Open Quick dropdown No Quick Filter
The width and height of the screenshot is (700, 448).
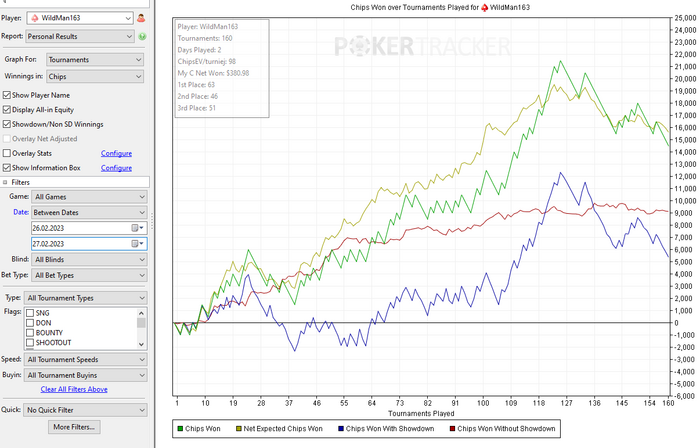pyautogui.click(x=86, y=410)
